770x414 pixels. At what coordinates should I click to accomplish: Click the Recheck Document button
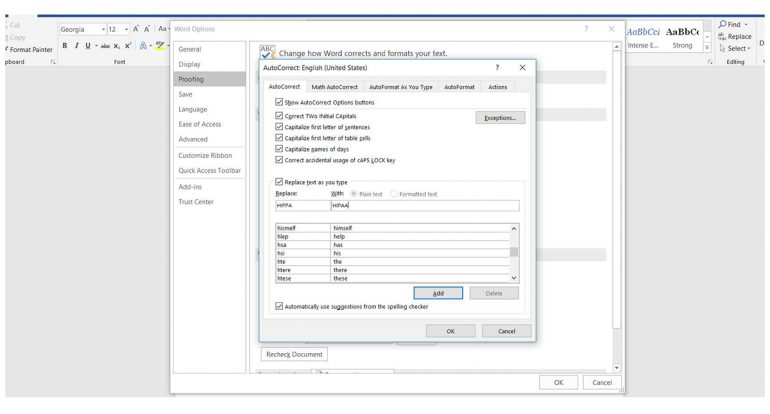tap(294, 354)
